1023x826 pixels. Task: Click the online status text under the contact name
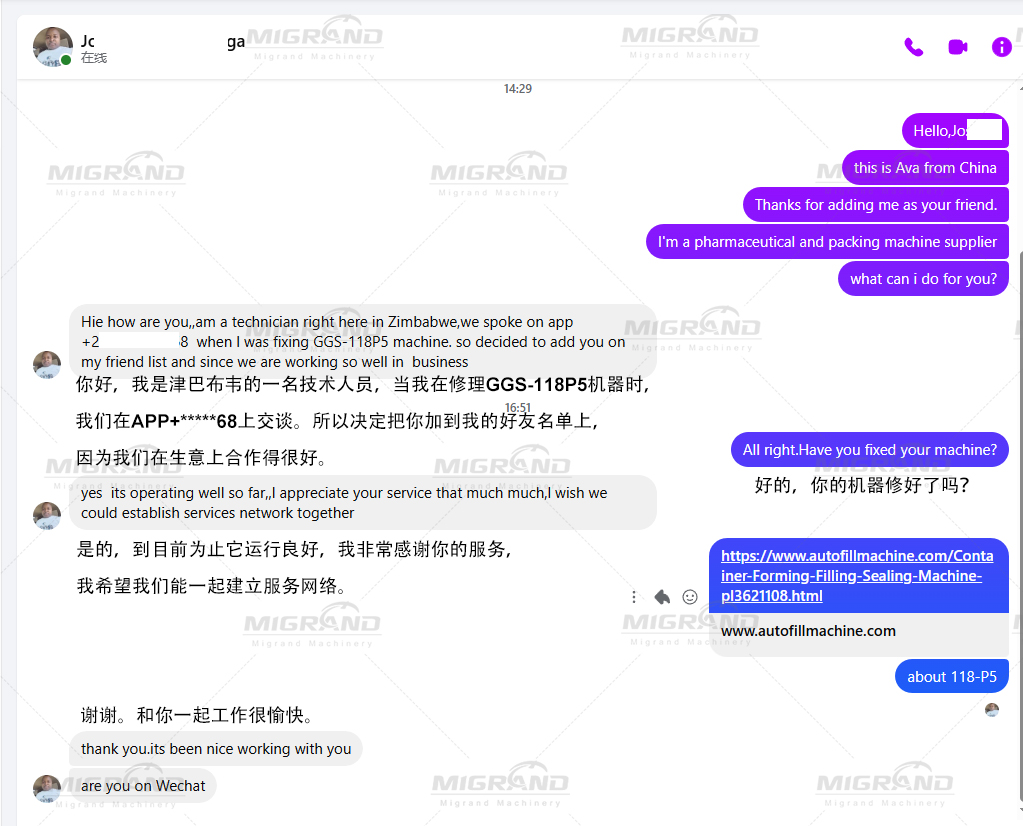click(x=94, y=57)
